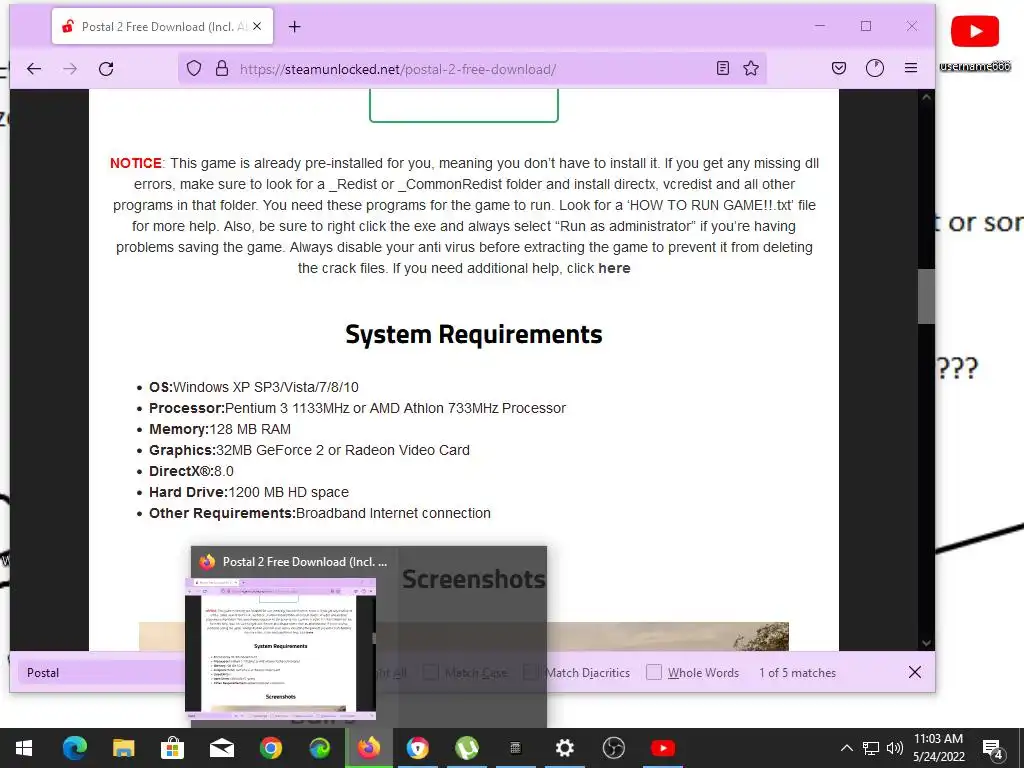Click 'Memory:128 MB RAM' list item
The image size is (1024, 768).
220,429
